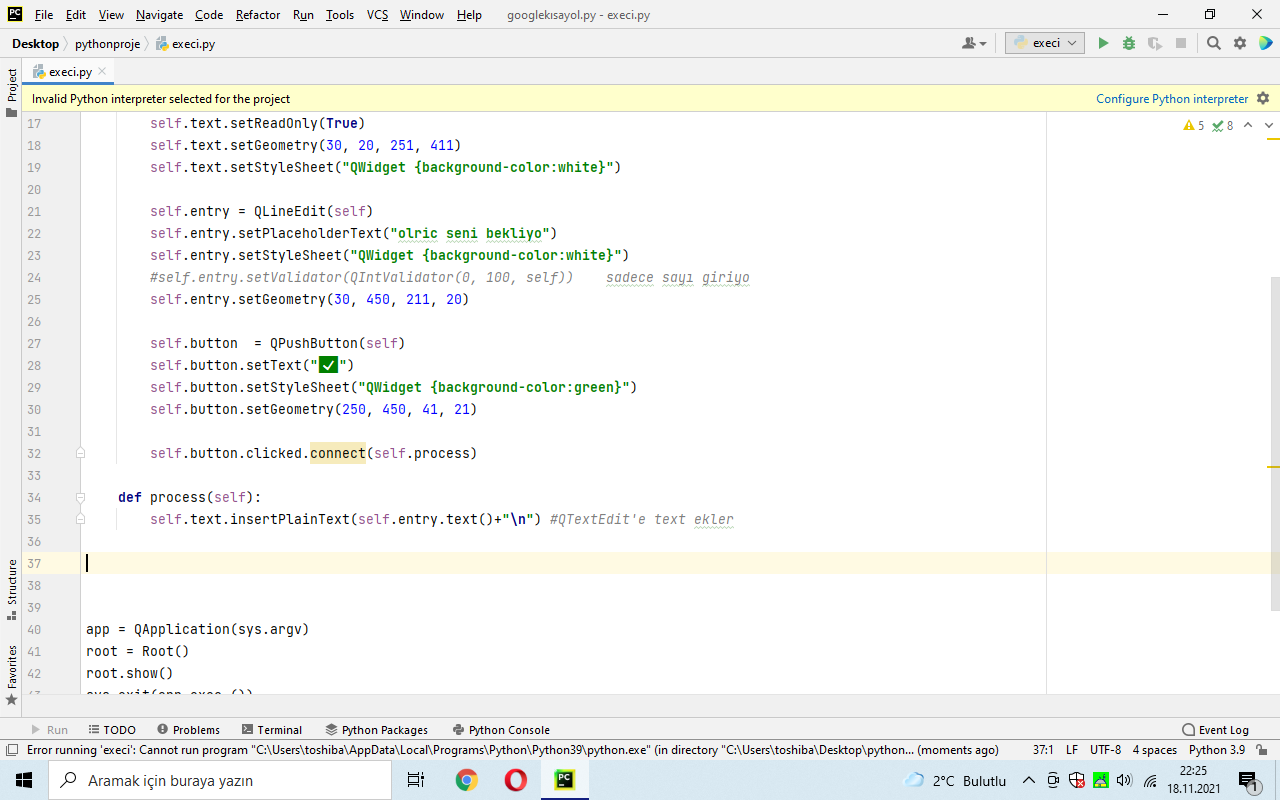Open the execi run configuration dropdown
The image size is (1280, 800).
pos(1044,43)
